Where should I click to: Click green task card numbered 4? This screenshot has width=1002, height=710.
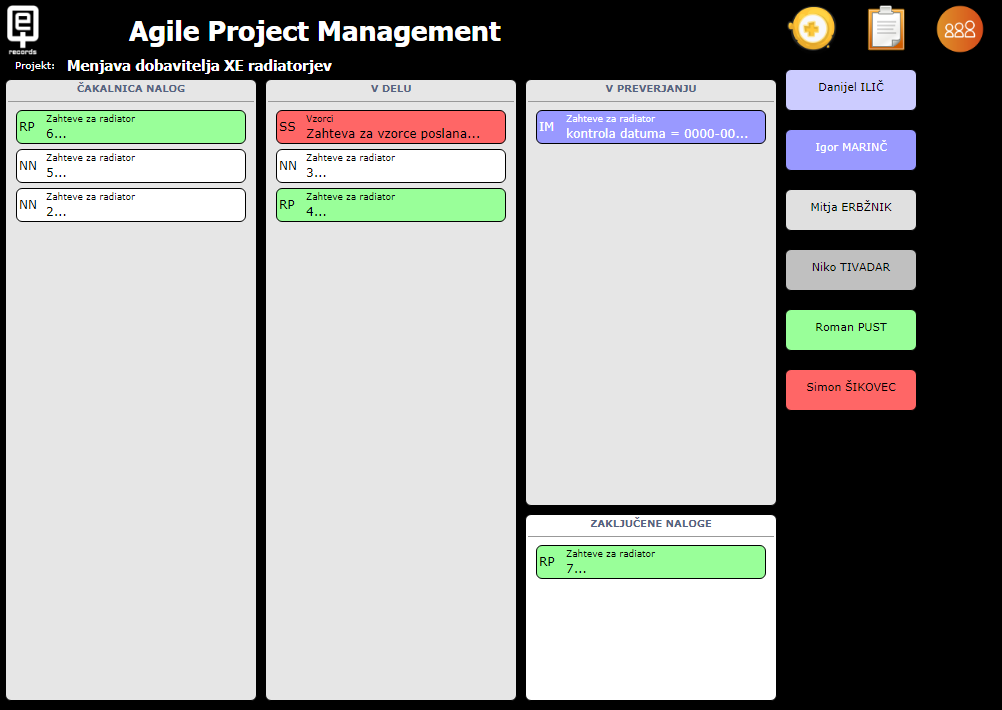(x=390, y=205)
